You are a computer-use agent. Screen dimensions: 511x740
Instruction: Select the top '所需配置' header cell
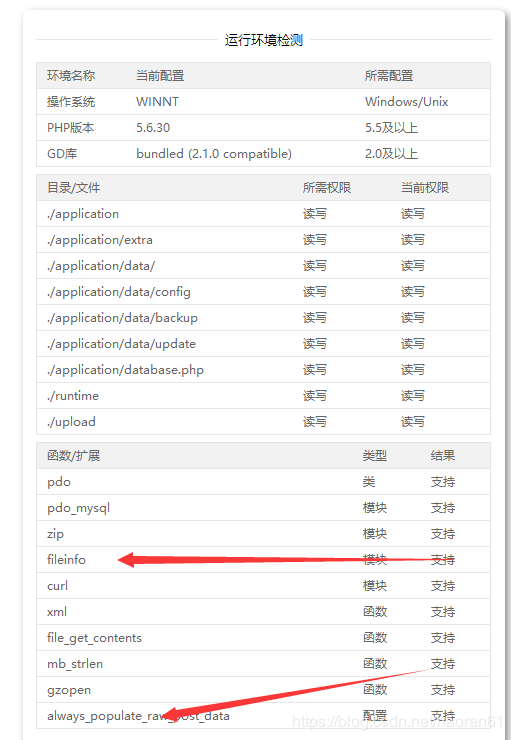coord(389,76)
